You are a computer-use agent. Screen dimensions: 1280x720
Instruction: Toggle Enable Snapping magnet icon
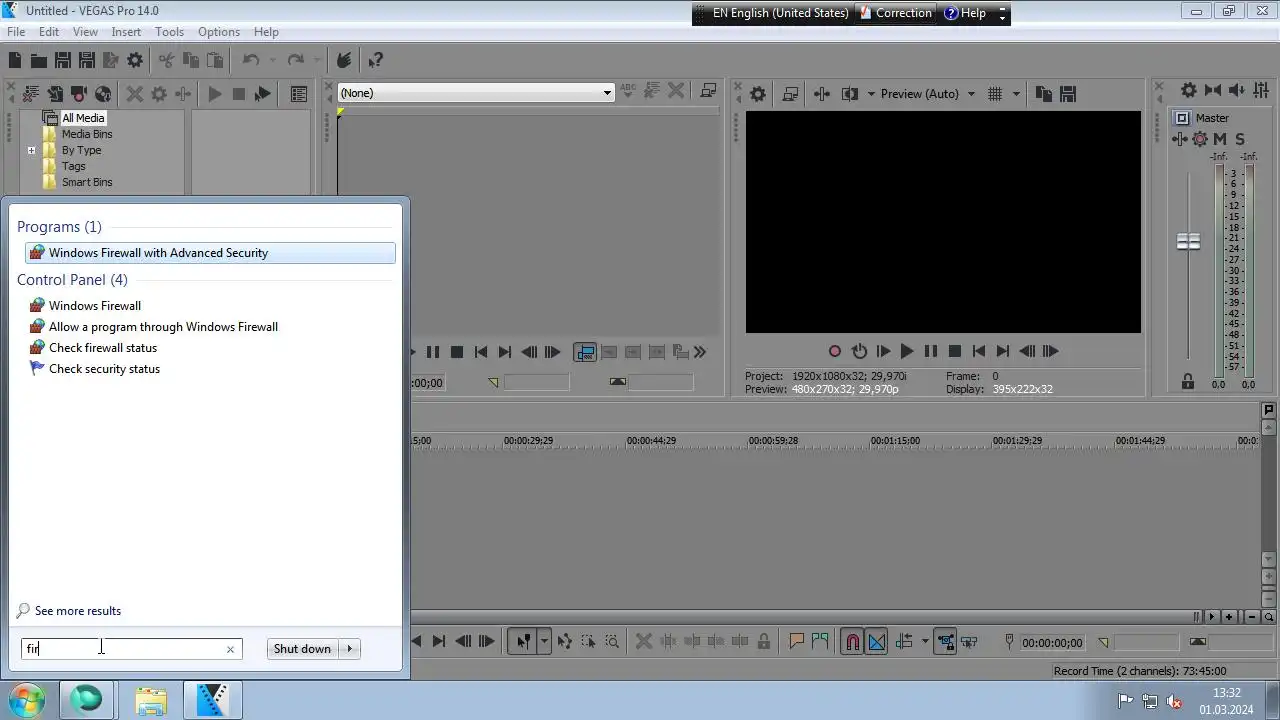click(x=852, y=642)
